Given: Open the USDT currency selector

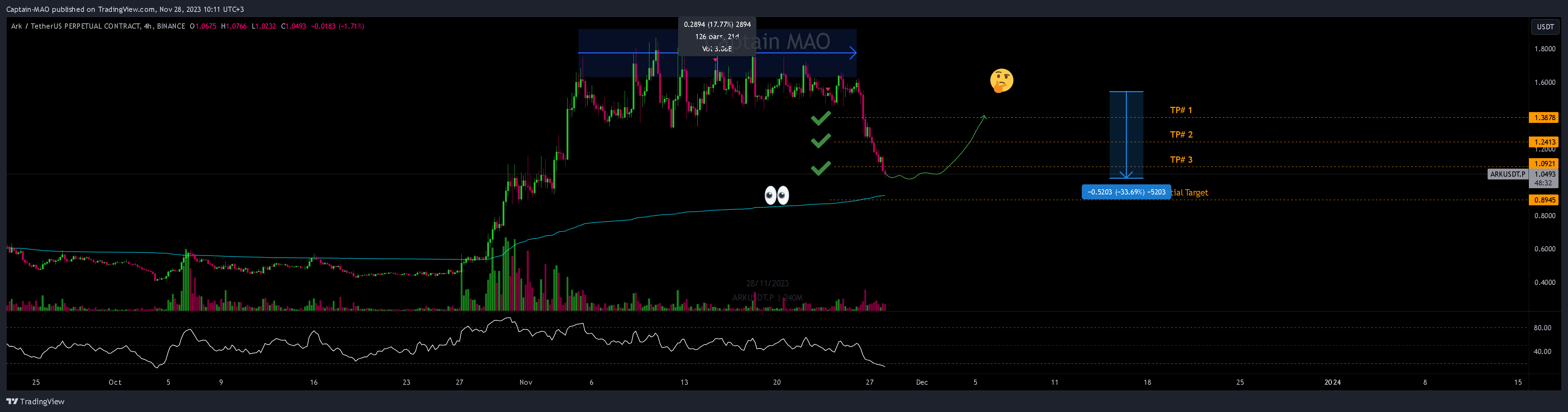Looking at the screenshot, I should pyautogui.click(x=1545, y=27).
